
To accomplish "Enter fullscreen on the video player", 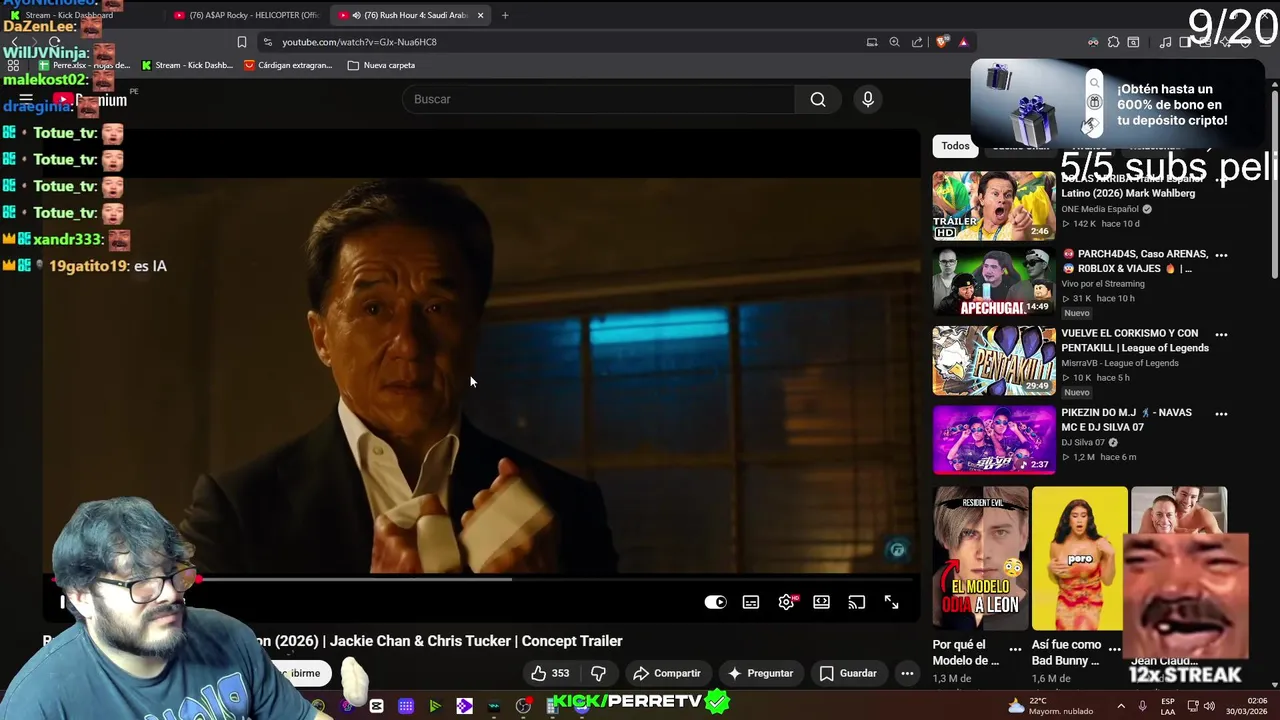I will 891,602.
